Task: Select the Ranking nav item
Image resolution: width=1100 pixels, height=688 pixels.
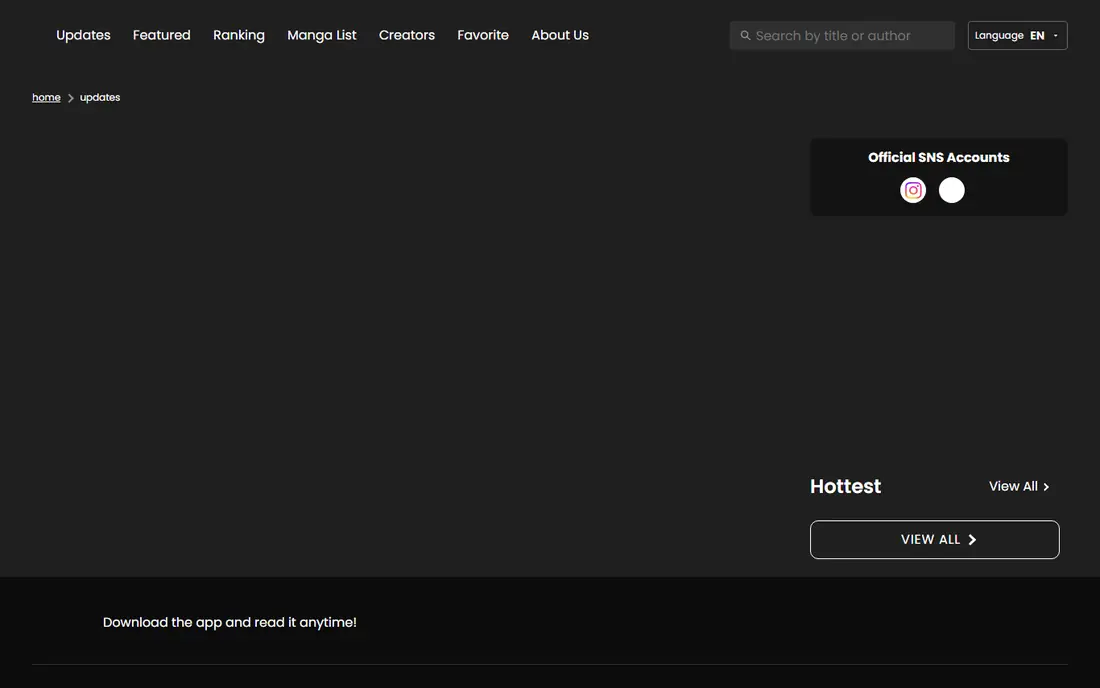Action: click(x=239, y=35)
